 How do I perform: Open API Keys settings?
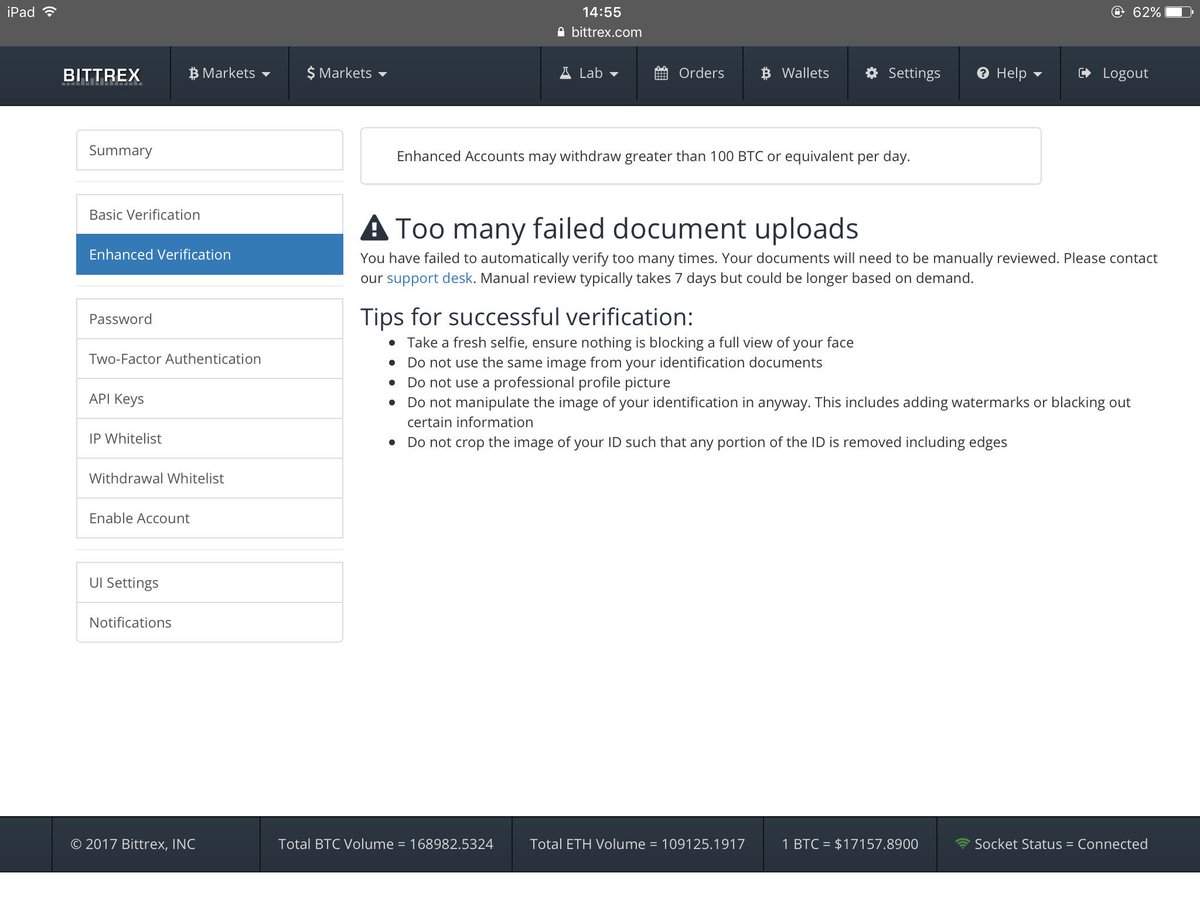pos(210,399)
